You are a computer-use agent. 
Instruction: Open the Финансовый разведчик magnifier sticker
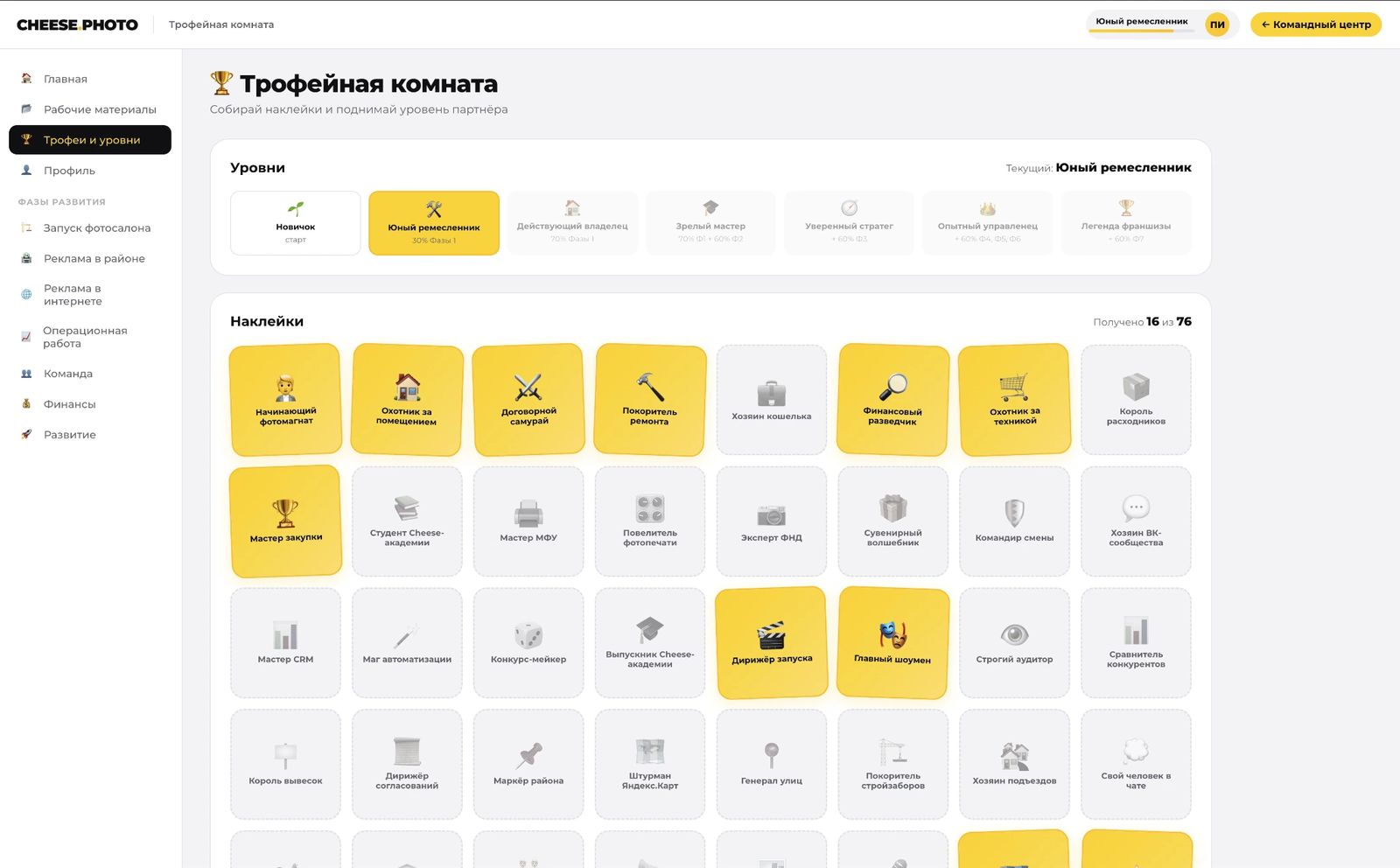click(x=892, y=400)
